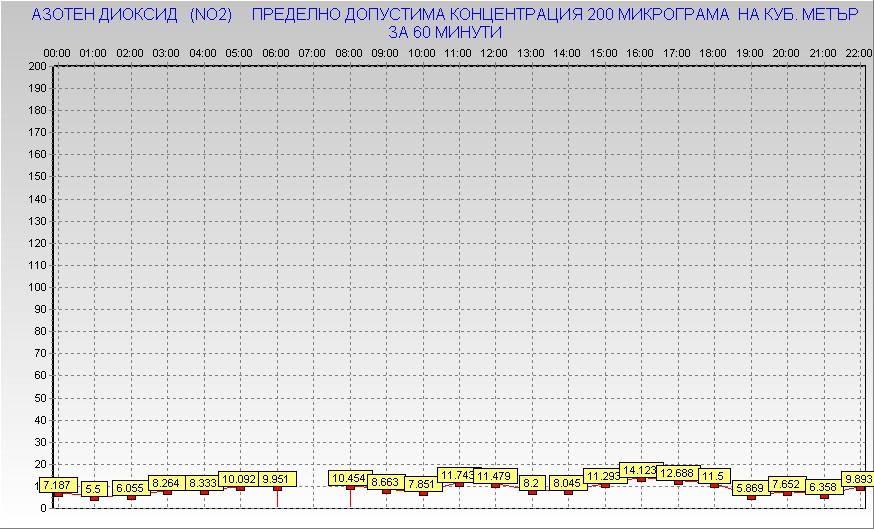Viewport: 874px width, 529px height.
Task: Click the 8.2 data label
Action: pyautogui.click(x=532, y=483)
